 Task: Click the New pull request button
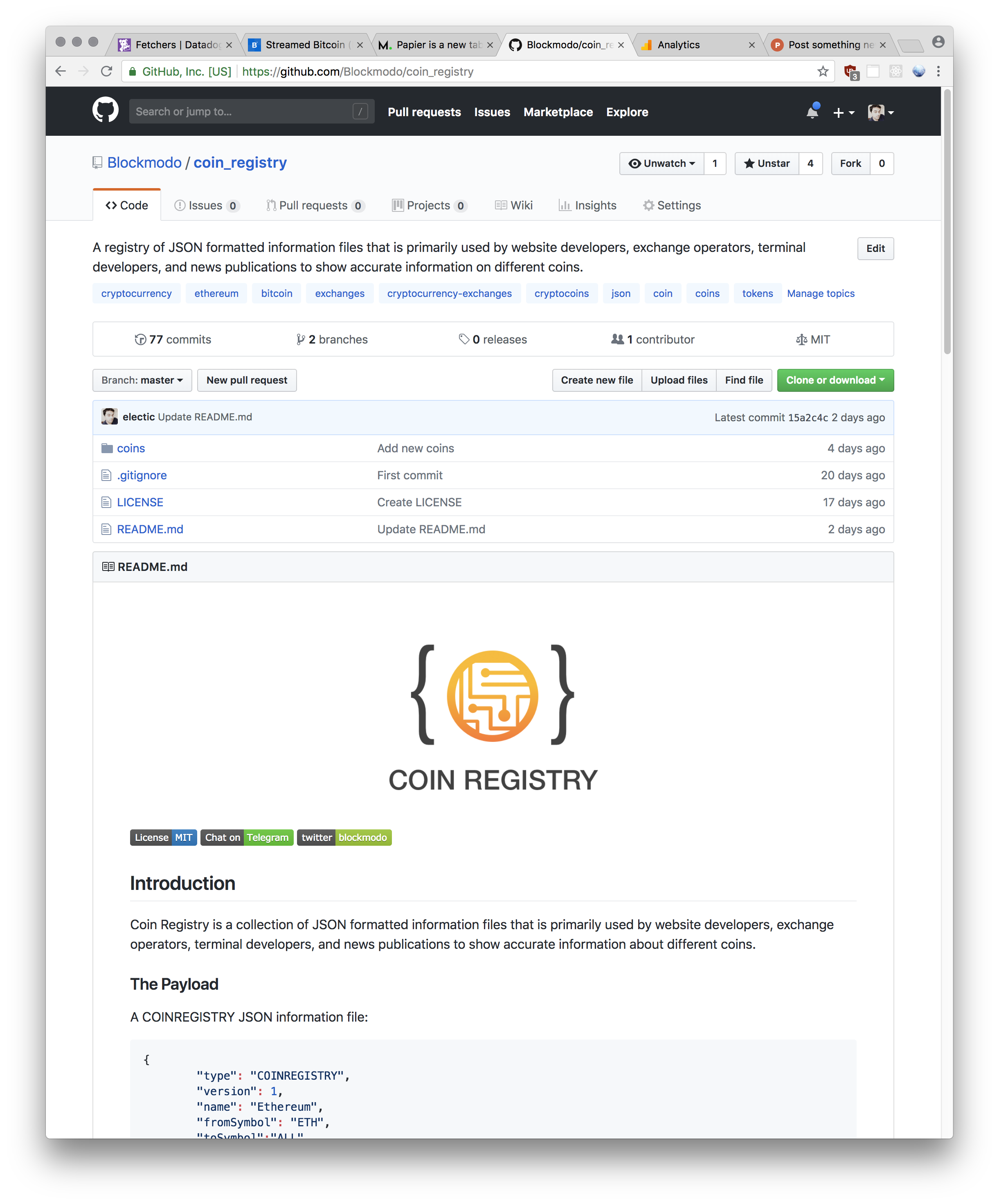247,380
